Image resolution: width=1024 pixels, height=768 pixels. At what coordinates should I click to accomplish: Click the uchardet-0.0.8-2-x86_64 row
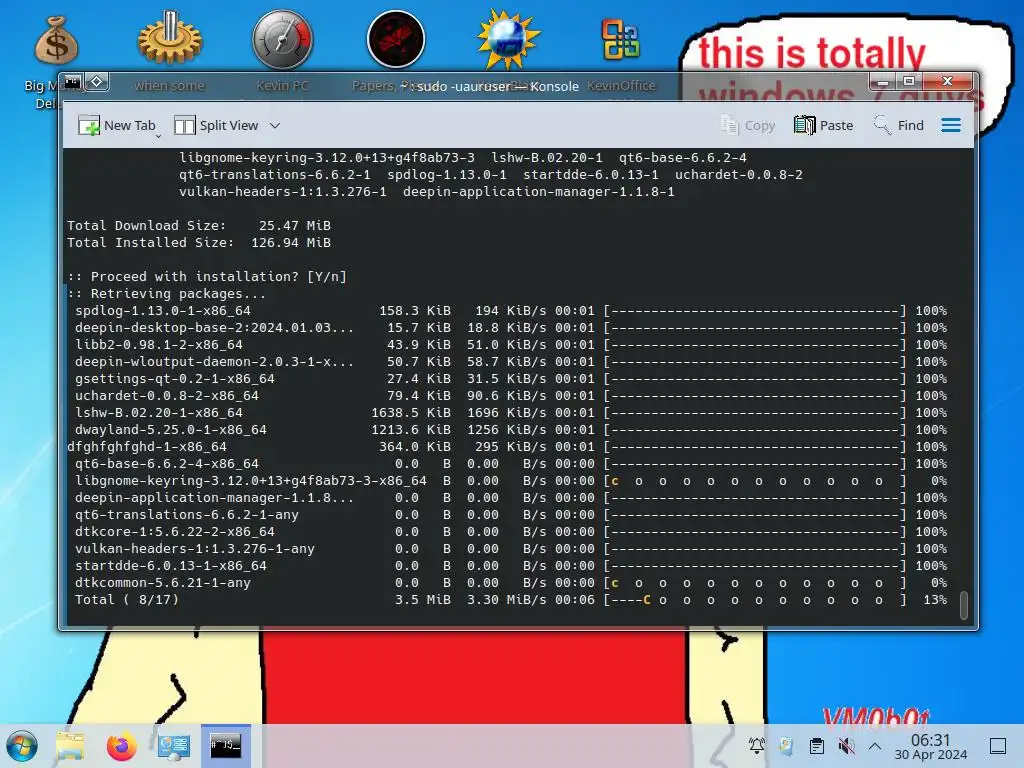pyautogui.click(x=511, y=395)
